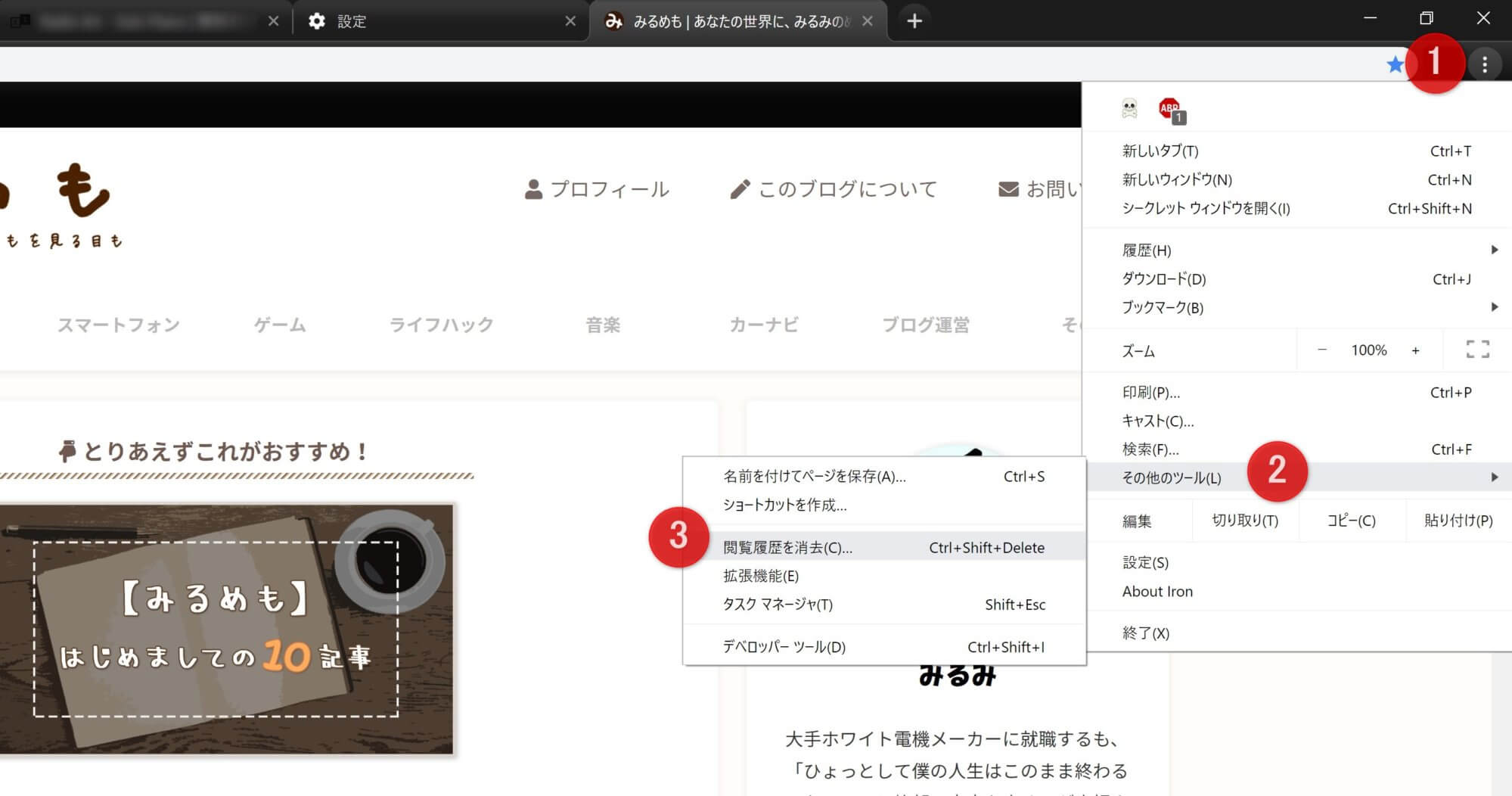Go to the ライフハック category
This screenshot has height=796, width=1512.
(x=441, y=325)
